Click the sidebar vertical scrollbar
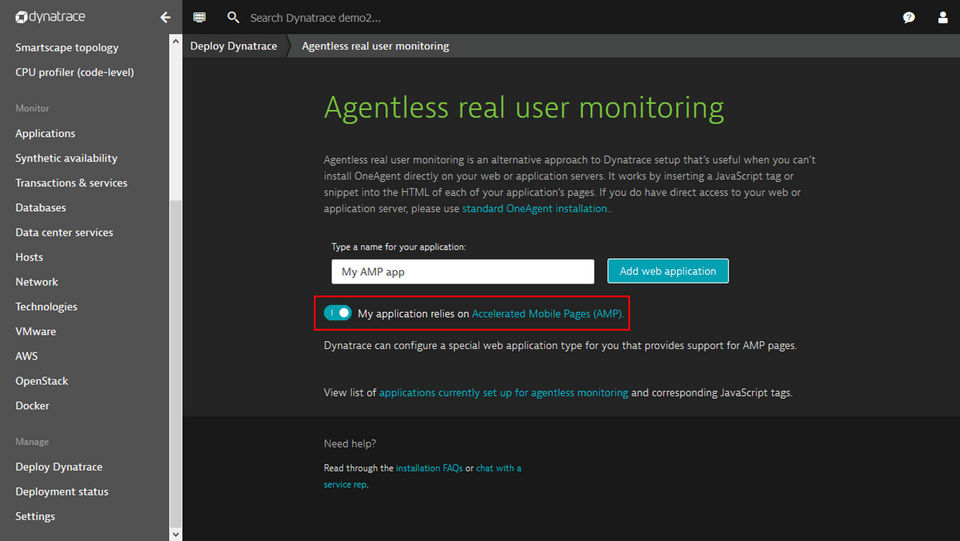Image resolution: width=960 pixels, height=541 pixels. coord(177,360)
